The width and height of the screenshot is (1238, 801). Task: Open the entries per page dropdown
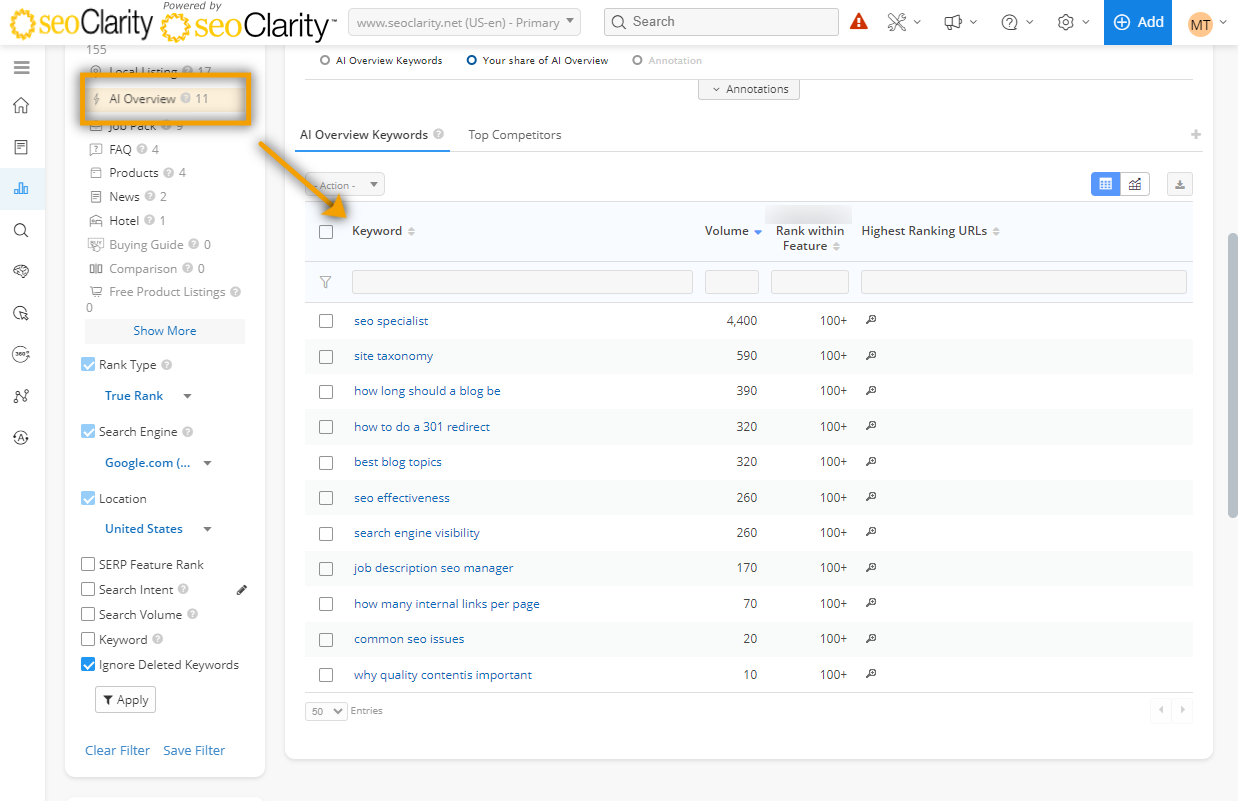coord(326,711)
